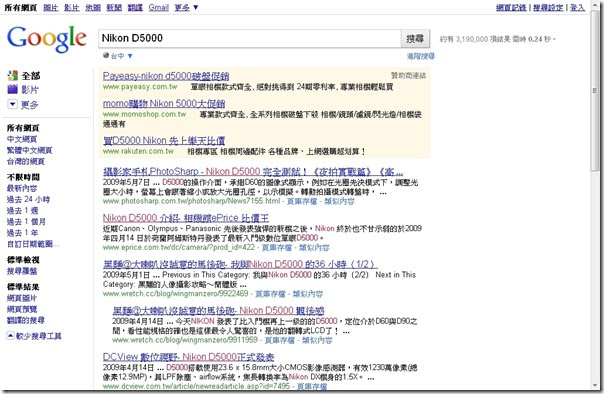Click the scrollbar down arrow
Screen dimensions: 604x394
(x=595, y=386)
